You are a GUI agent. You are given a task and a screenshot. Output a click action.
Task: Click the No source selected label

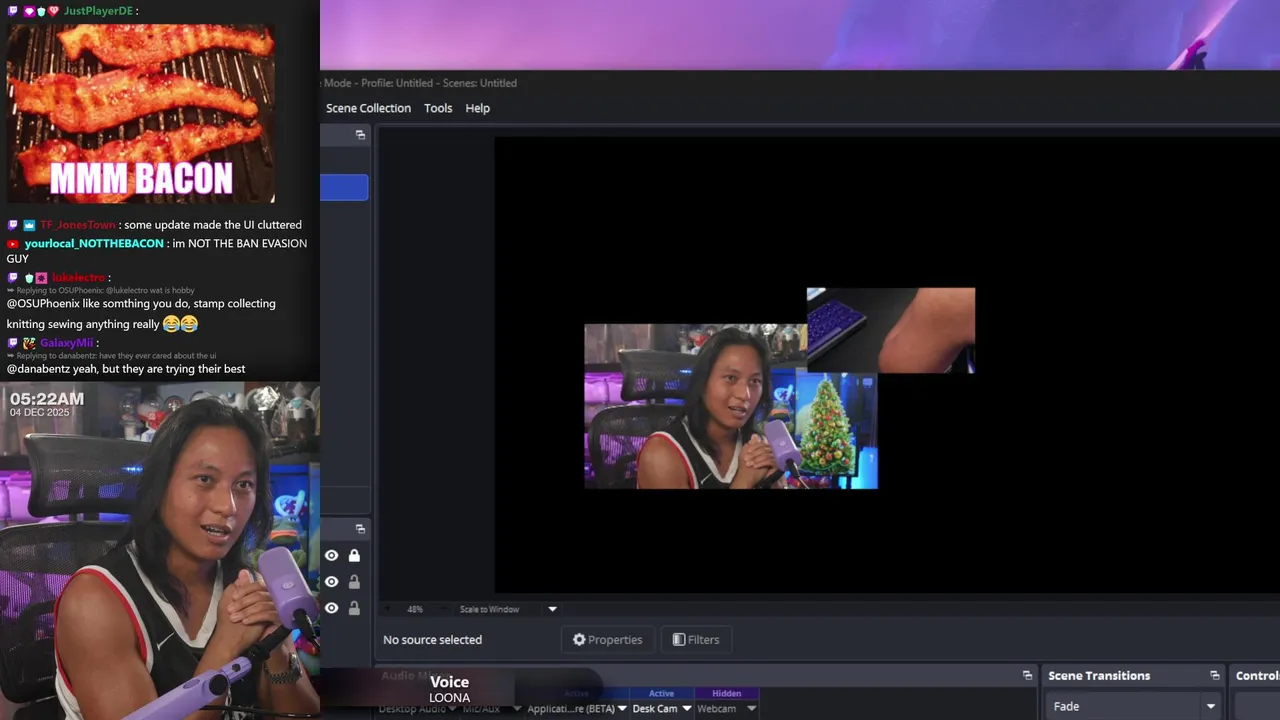pyautogui.click(x=432, y=640)
